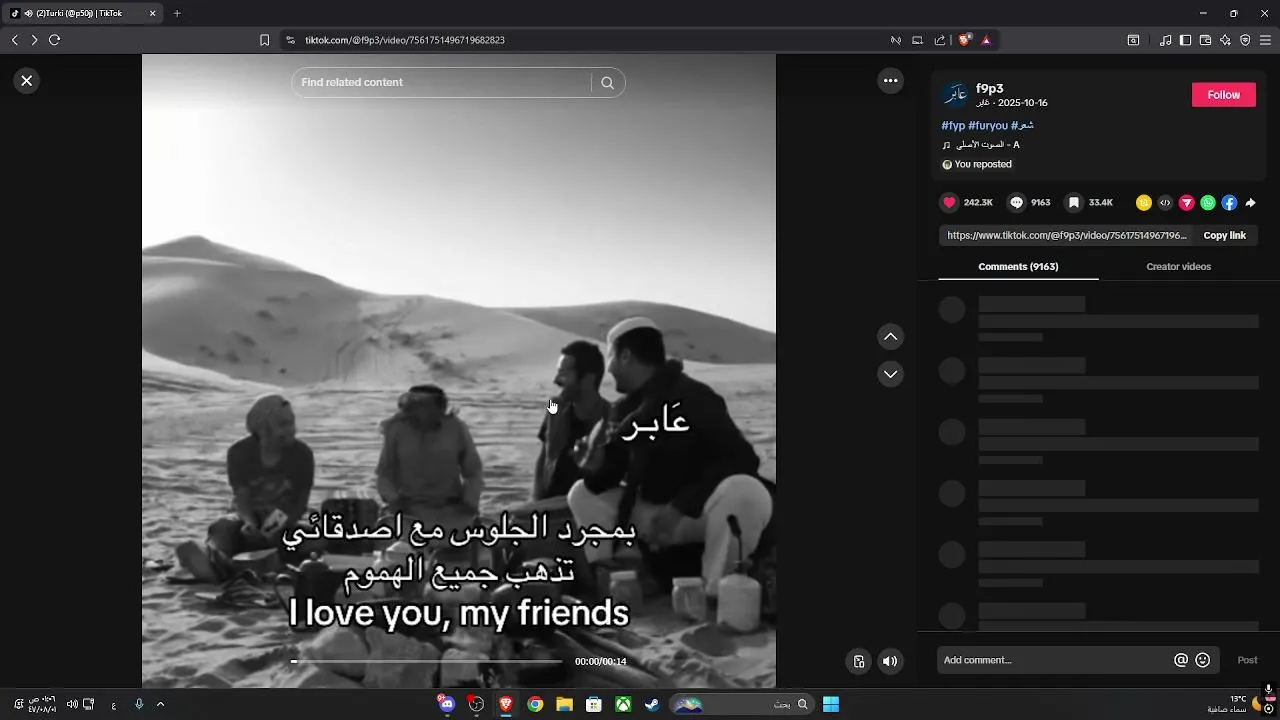The height and width of the screenshot is (720, 1280).
Task: Click the share page icon in address bar
Action: (x=940, y=40)
